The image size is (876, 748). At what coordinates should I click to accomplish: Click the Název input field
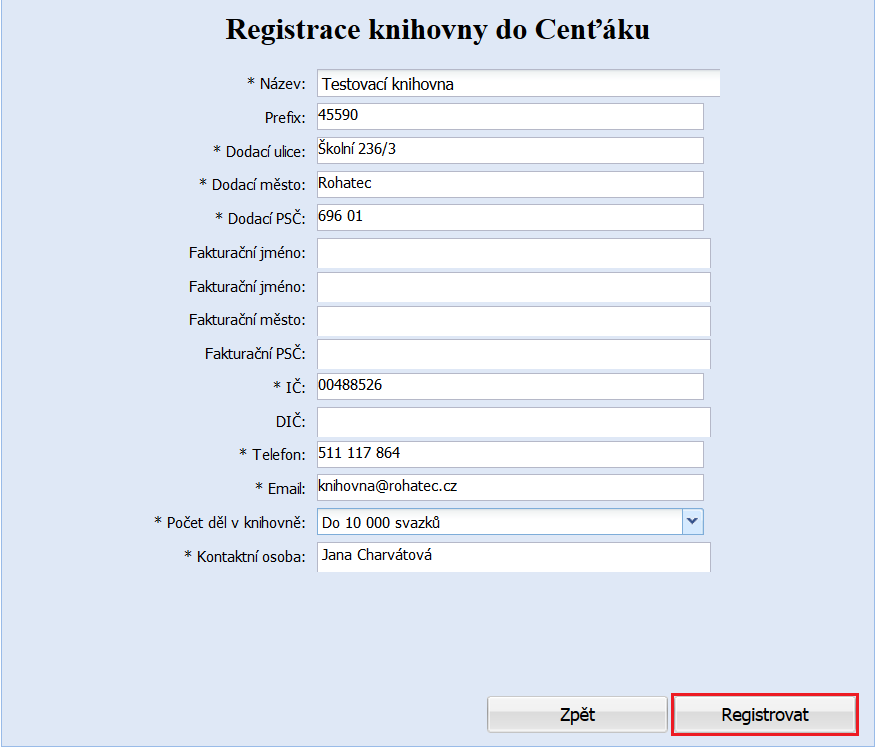pyautogui.click(x=518, y=84)
